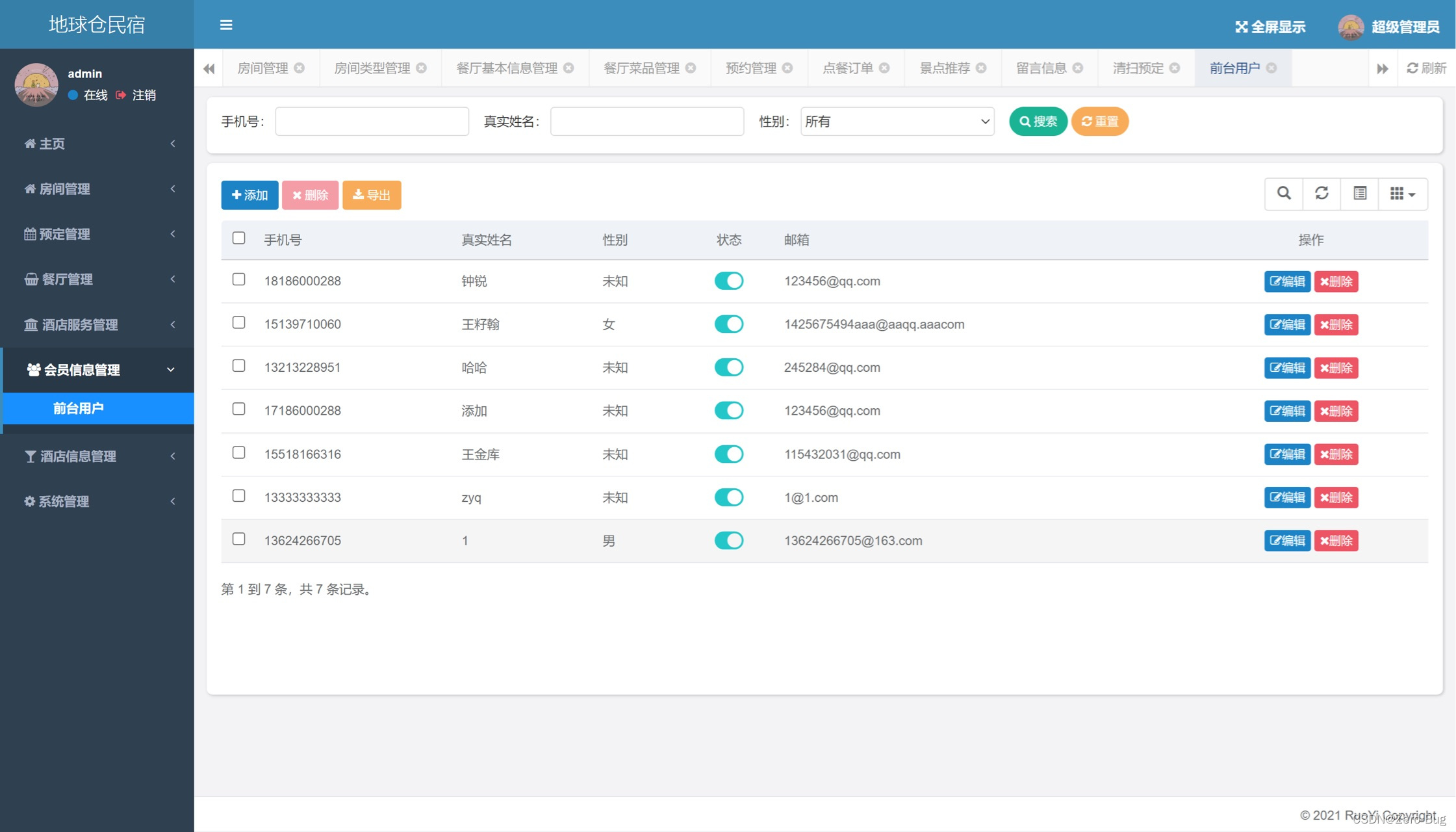Image resolution: width=1456 pixels, height=832 pixels.
Task: Expand the 主页 sidebar menu
Action: [97, 144]
